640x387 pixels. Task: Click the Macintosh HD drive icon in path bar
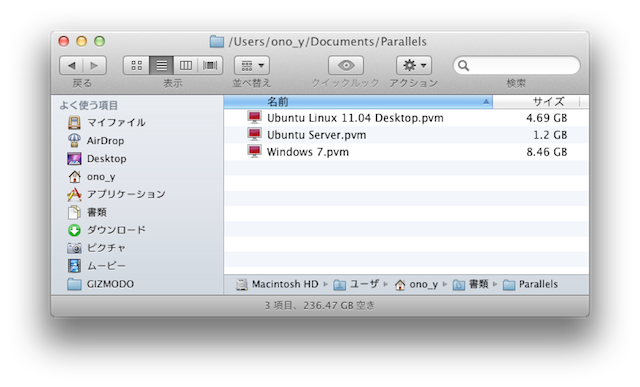tap(242, 284)
